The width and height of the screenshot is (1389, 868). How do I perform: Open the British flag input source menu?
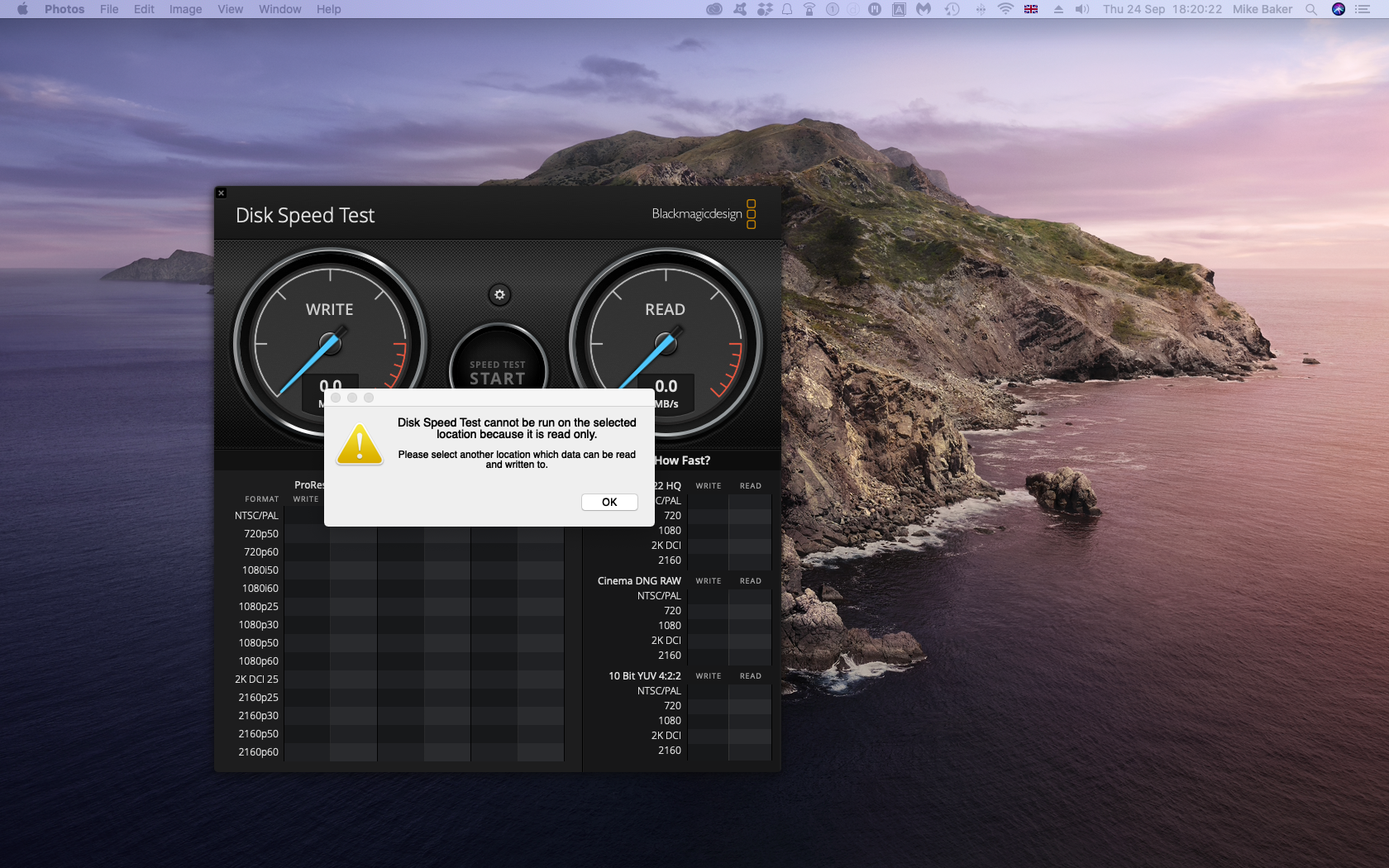click(1031, 9)
